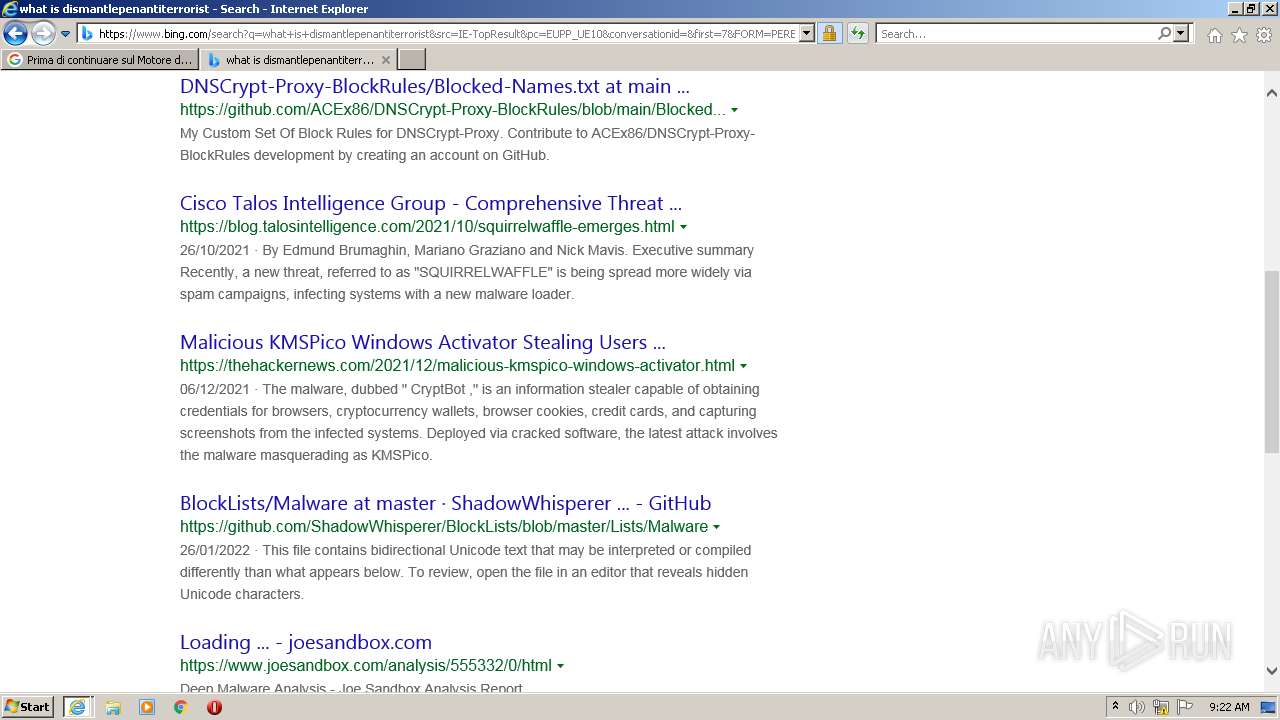Open DNSCrypt-Proxy-BlockRules Blocked-Names.txt result

pos(434,86)
